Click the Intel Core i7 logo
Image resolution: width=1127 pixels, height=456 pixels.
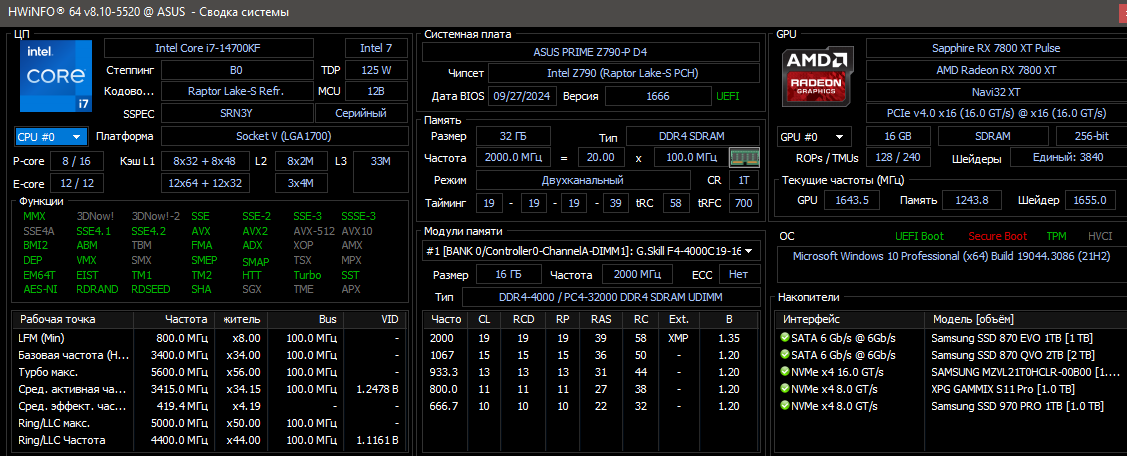coord(56,78)
